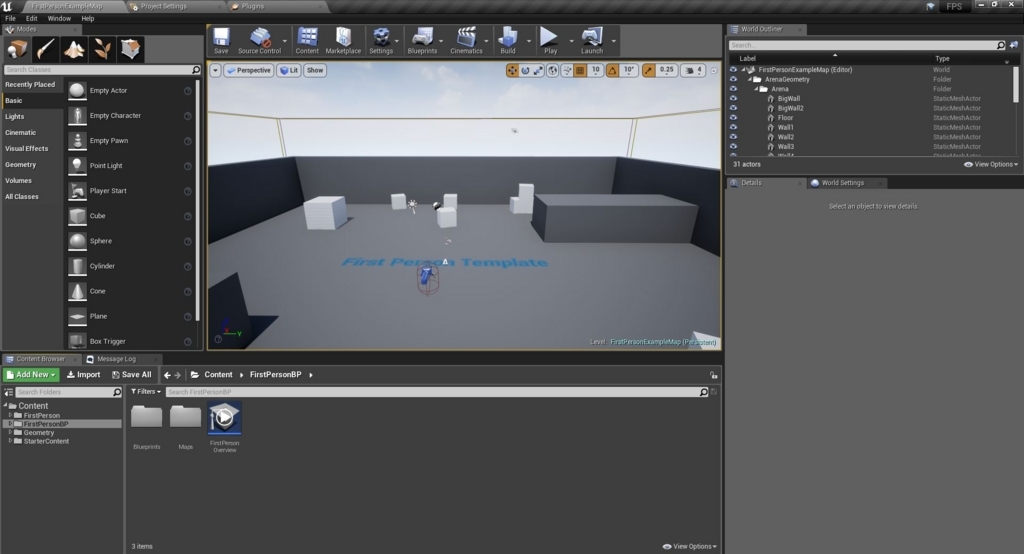This screenshot has width=1024, height=554.
Task: Expand the StarterContent folder in tree
Action: 10,441
